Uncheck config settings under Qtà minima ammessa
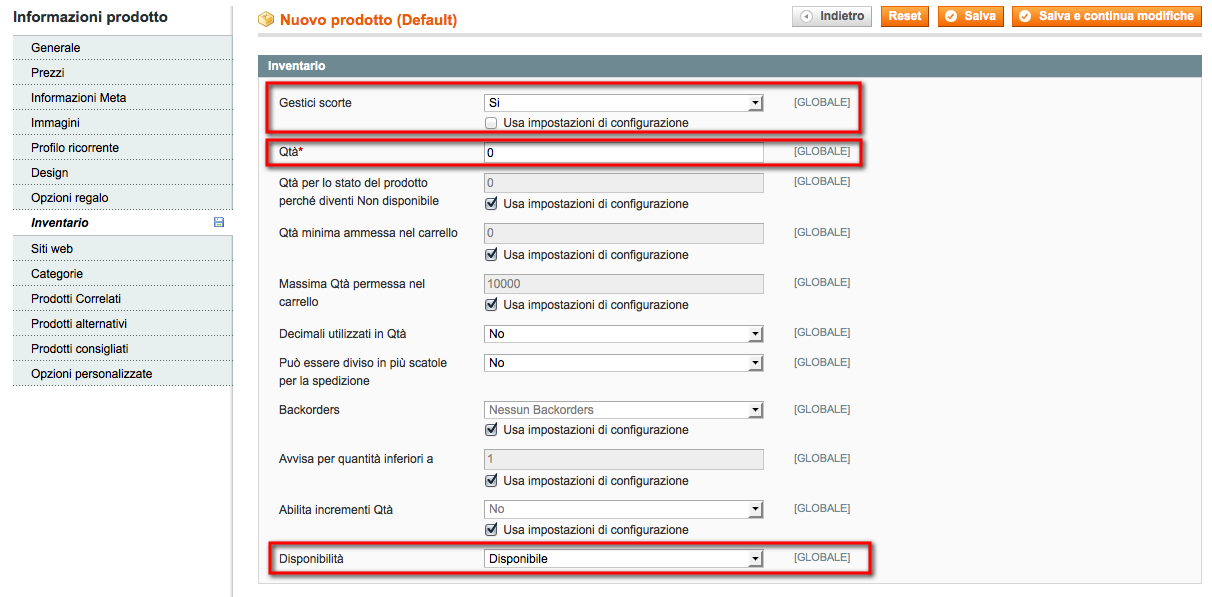This screenshot has width=1212, height=597. (x=491, y=255)
